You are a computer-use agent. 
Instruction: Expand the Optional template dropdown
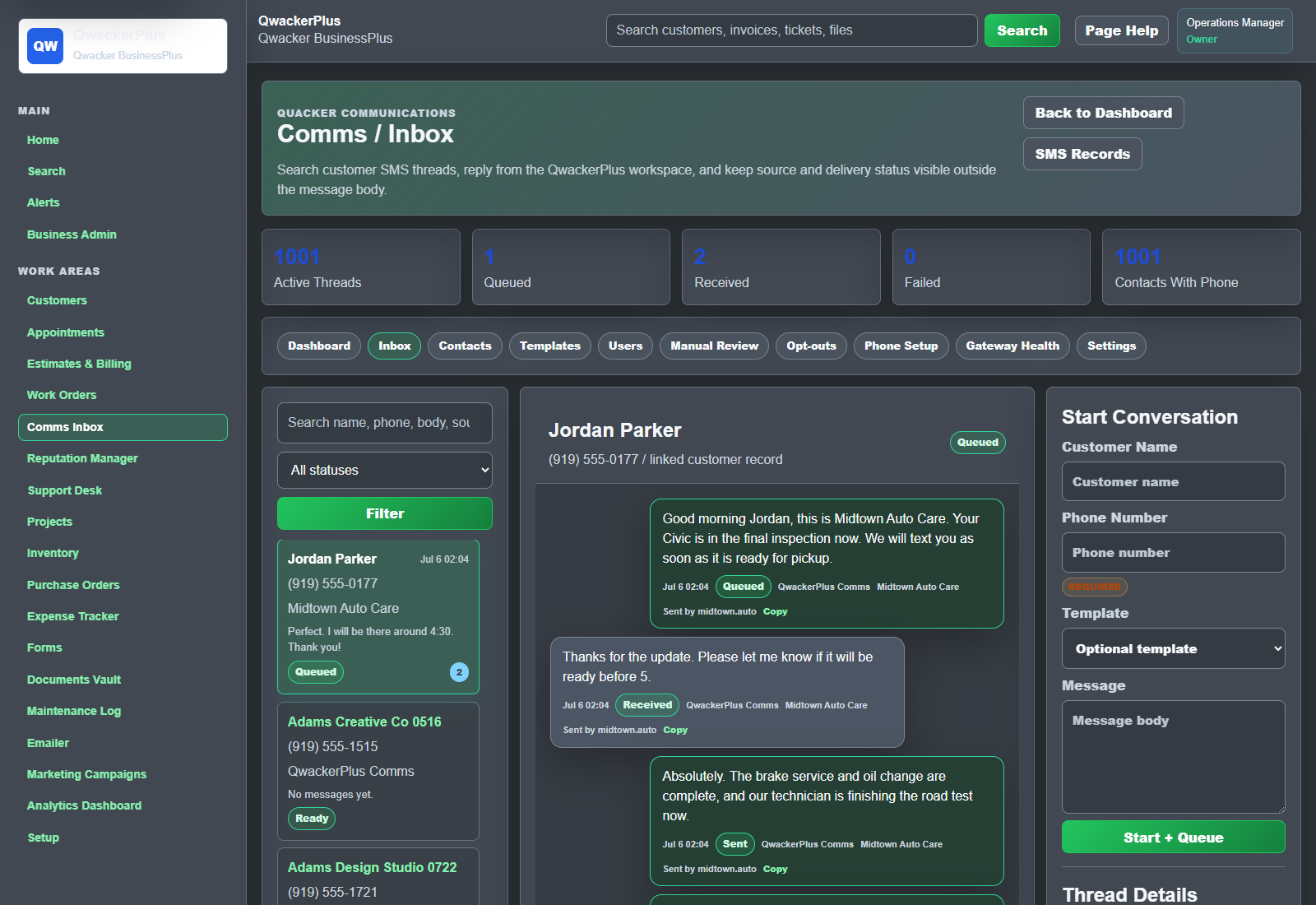click(x=1173, y=648)
